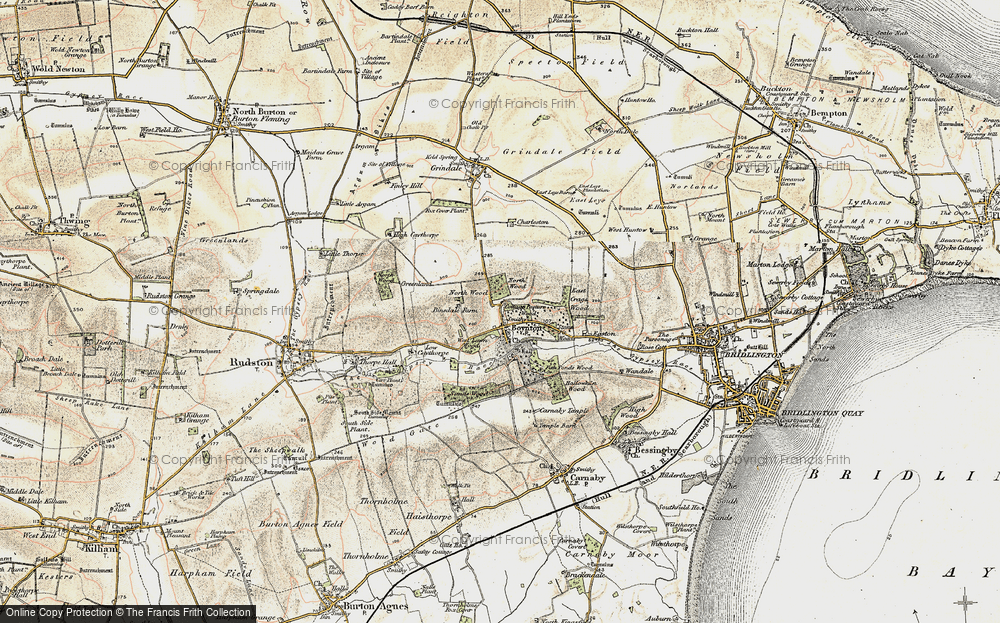Click the Charleston farm label
The height and width of the screenshot is (623, 1000).
pyautogui.click(x=533, y=222)
